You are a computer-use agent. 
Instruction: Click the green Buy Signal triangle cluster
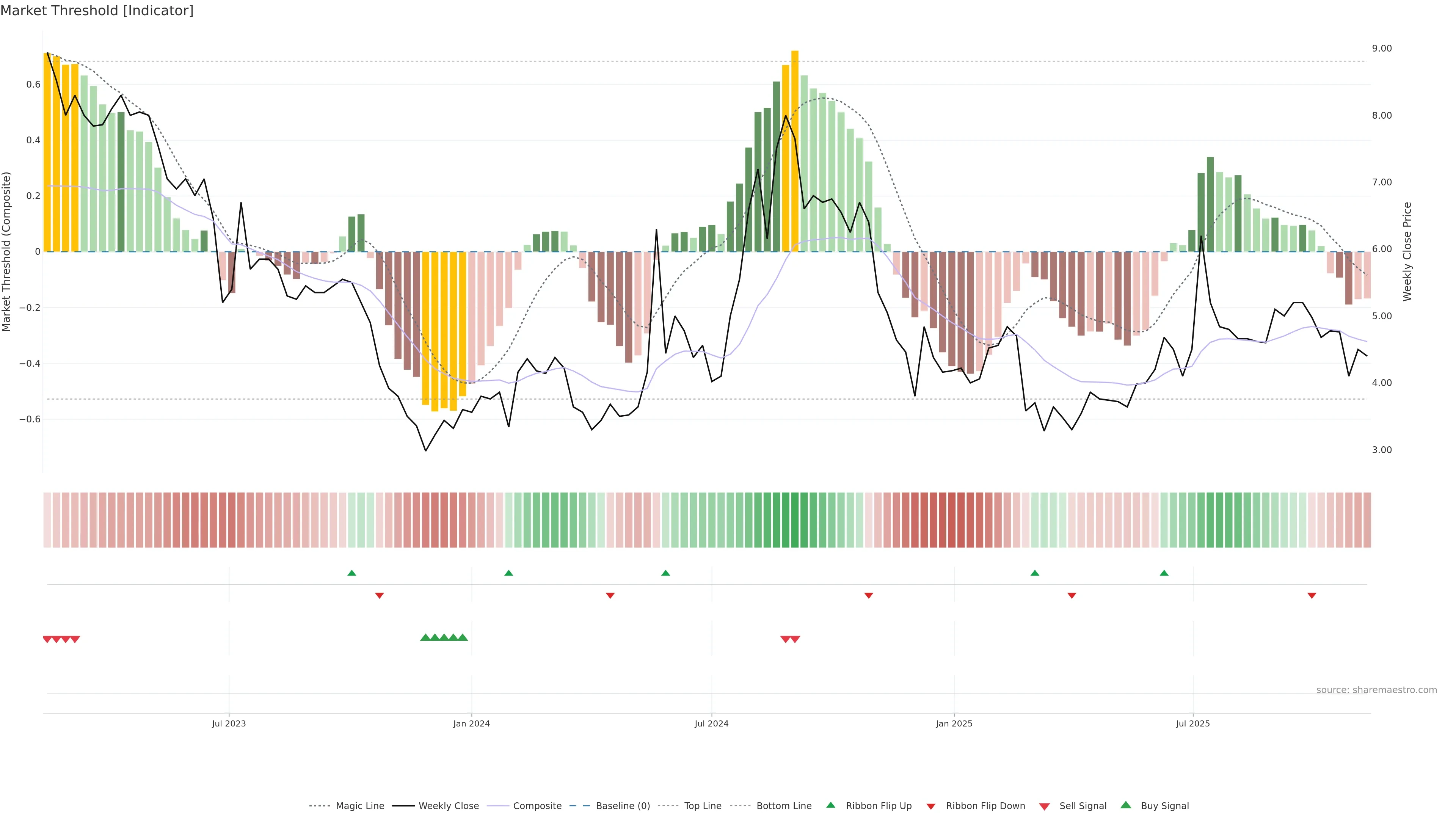(x=444, y=637)
